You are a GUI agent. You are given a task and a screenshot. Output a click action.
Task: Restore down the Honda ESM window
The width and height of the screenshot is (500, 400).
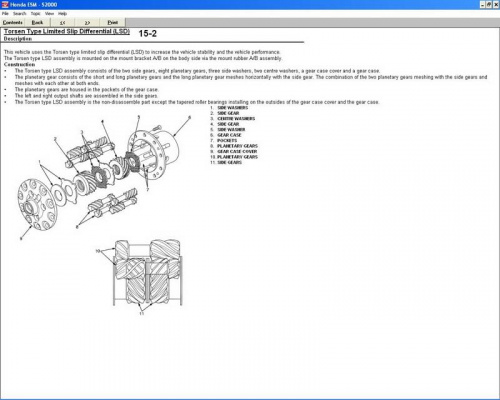click(x=488, y=5)
